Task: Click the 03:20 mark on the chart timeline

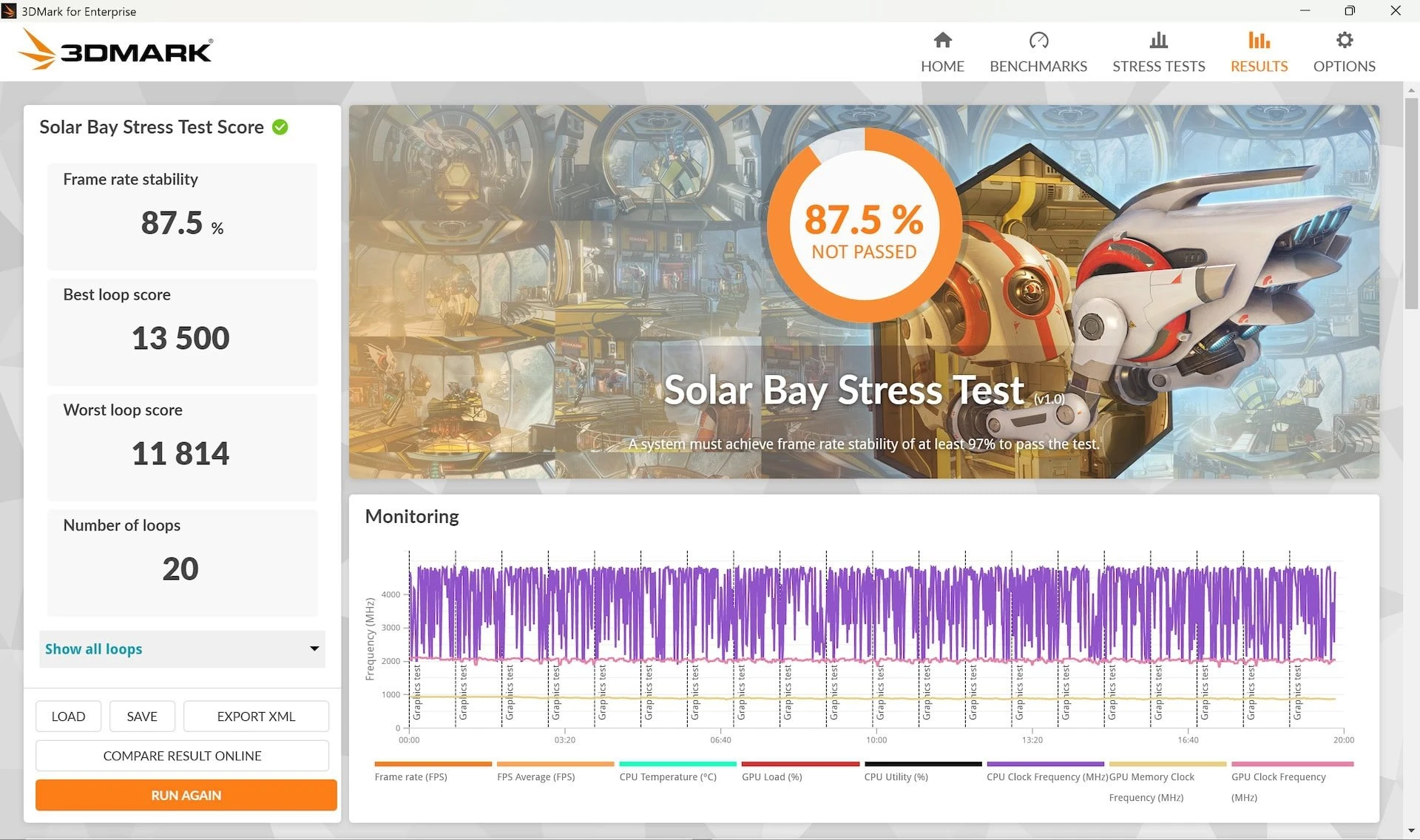Action: pos(565,739)
